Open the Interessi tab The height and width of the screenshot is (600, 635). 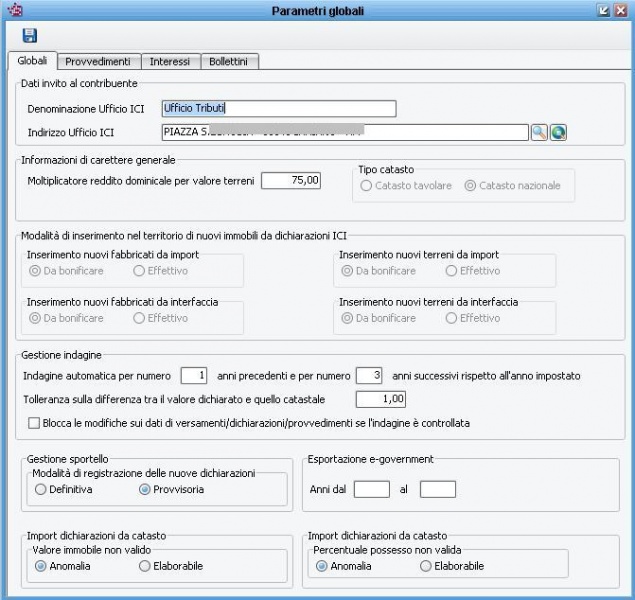click(170, 62)
